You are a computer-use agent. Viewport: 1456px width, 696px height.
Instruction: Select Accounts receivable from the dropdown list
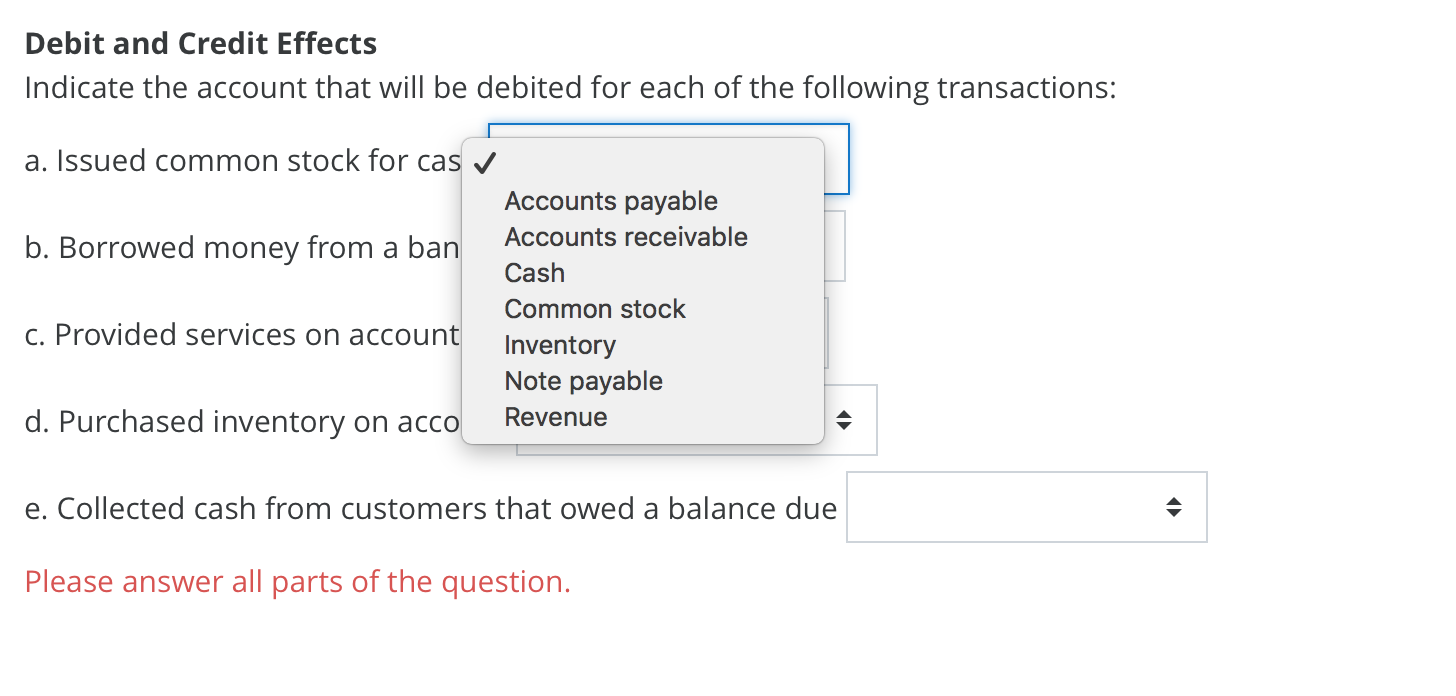coord(626,237)
